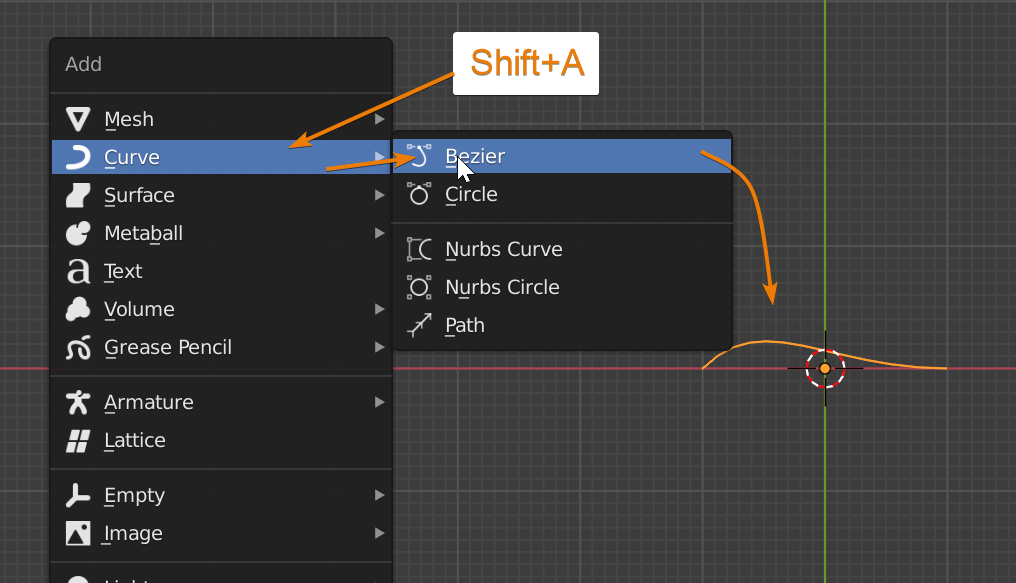This screenshot has width=1016, height=583.
Task: Select Circle in the Curve submenu
Action: (471, 195)
